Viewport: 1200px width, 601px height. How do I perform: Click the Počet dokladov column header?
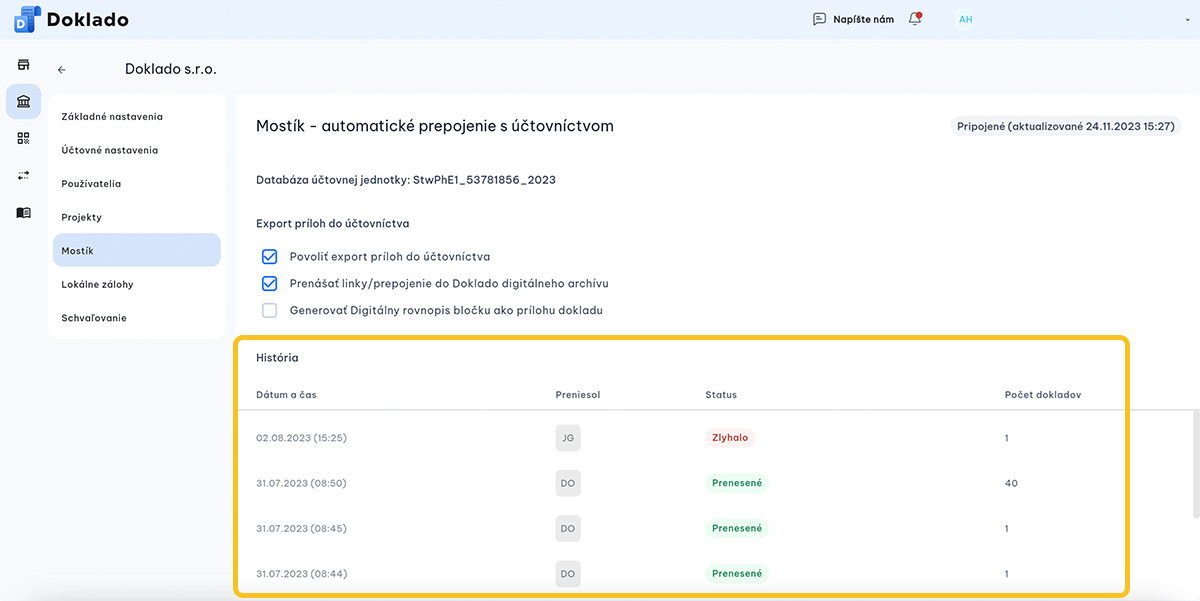click(x=1043, y=395)
